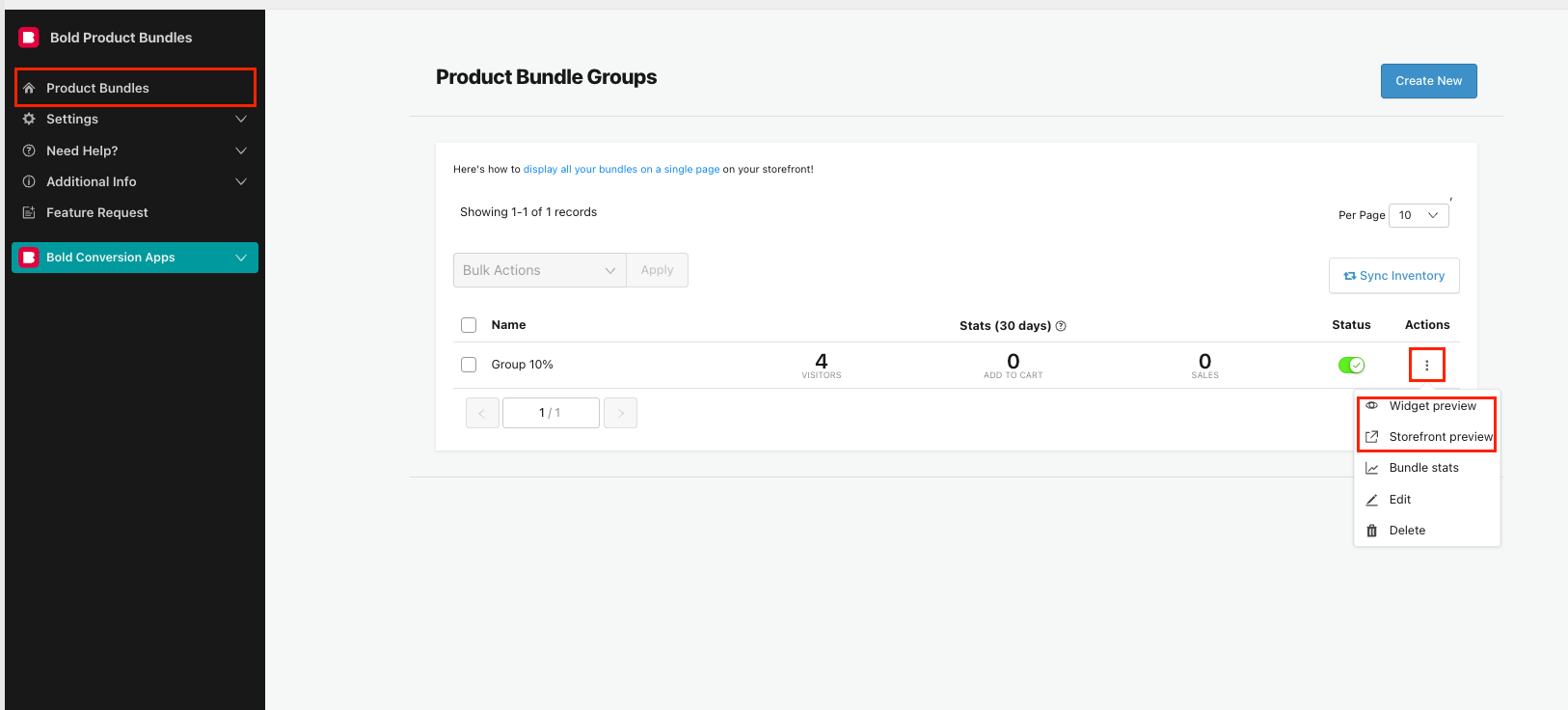The image size is (1568, 710).
Task: Choose Delete in the actions menu
Action: point(1427,531)
